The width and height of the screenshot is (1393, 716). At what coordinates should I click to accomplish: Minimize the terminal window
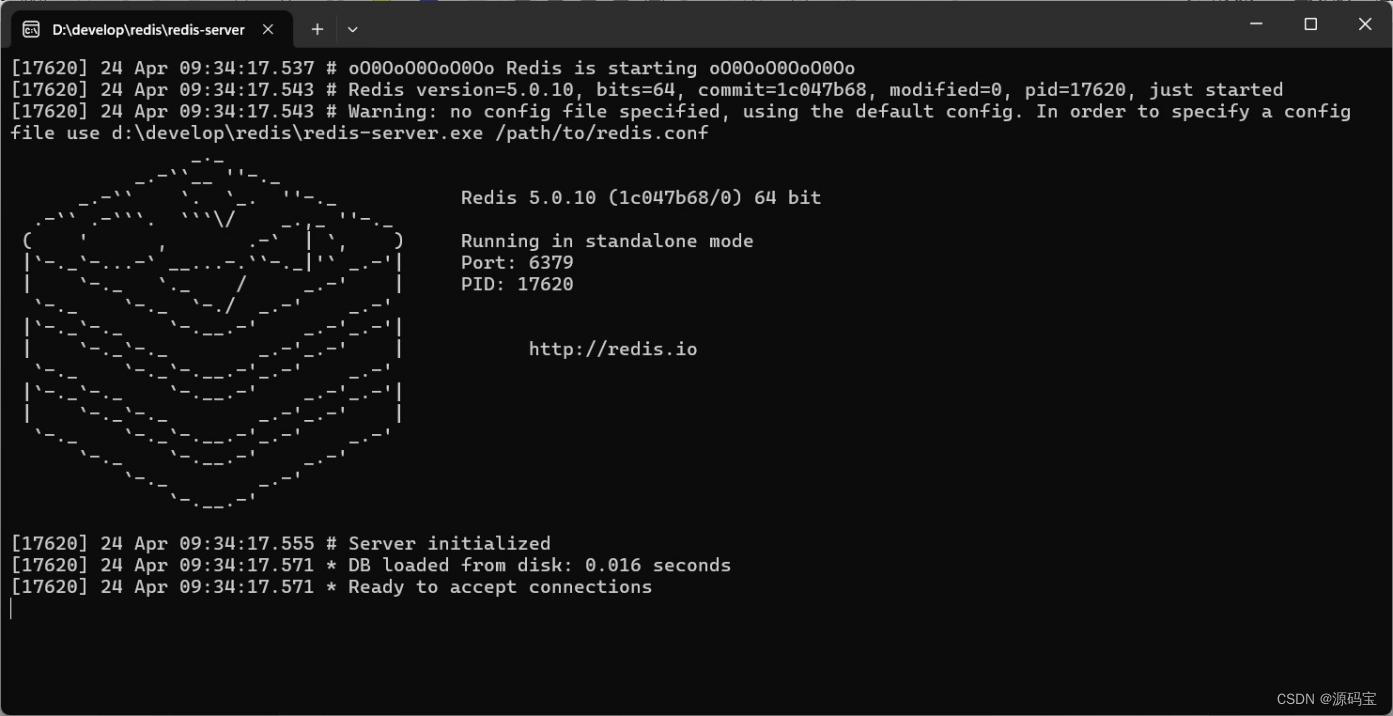pyautogui.click(x=1255, y=23)
